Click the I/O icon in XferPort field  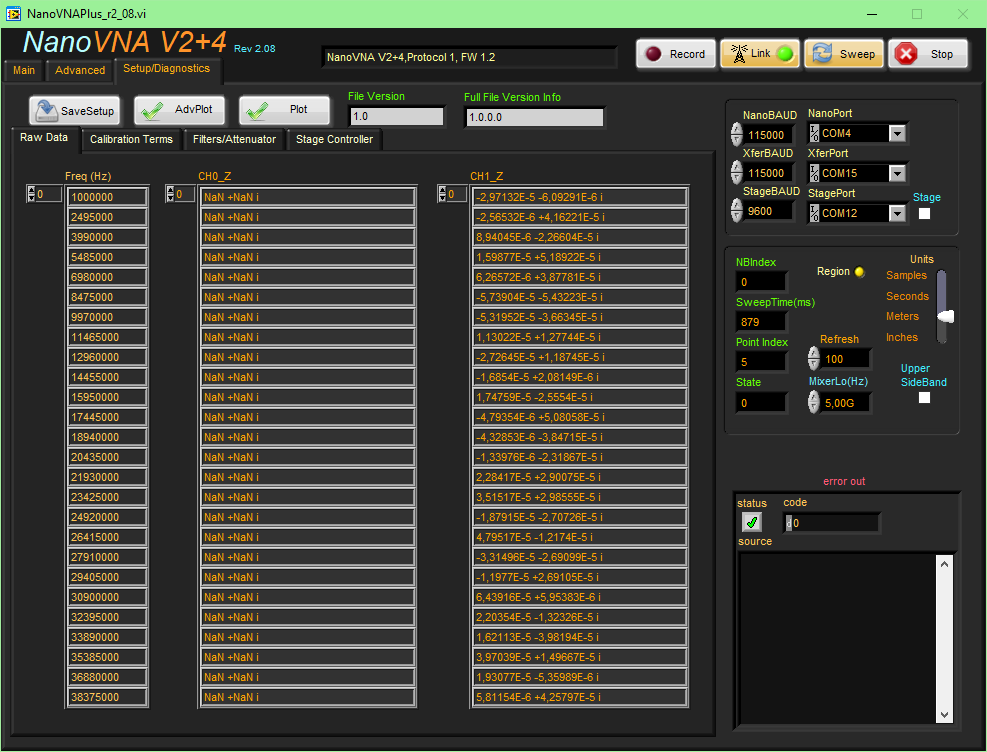coord(815,173)
